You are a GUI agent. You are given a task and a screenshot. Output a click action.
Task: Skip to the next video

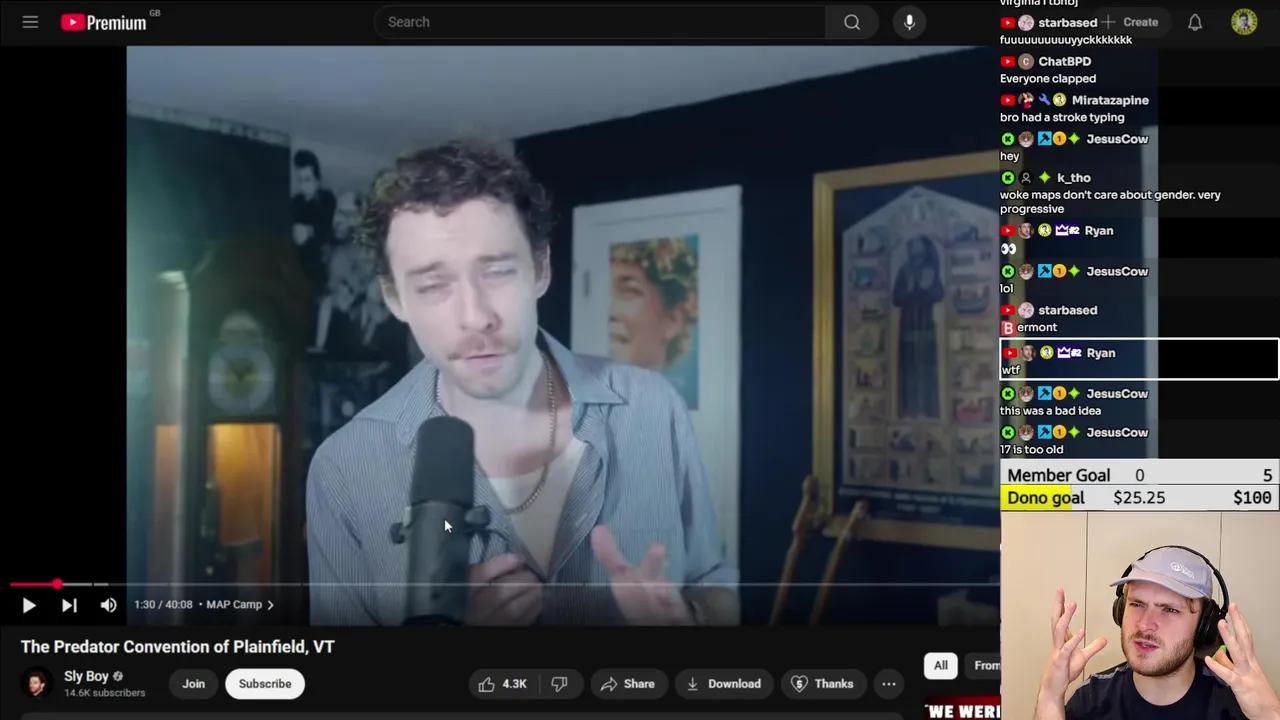[69, 605]
